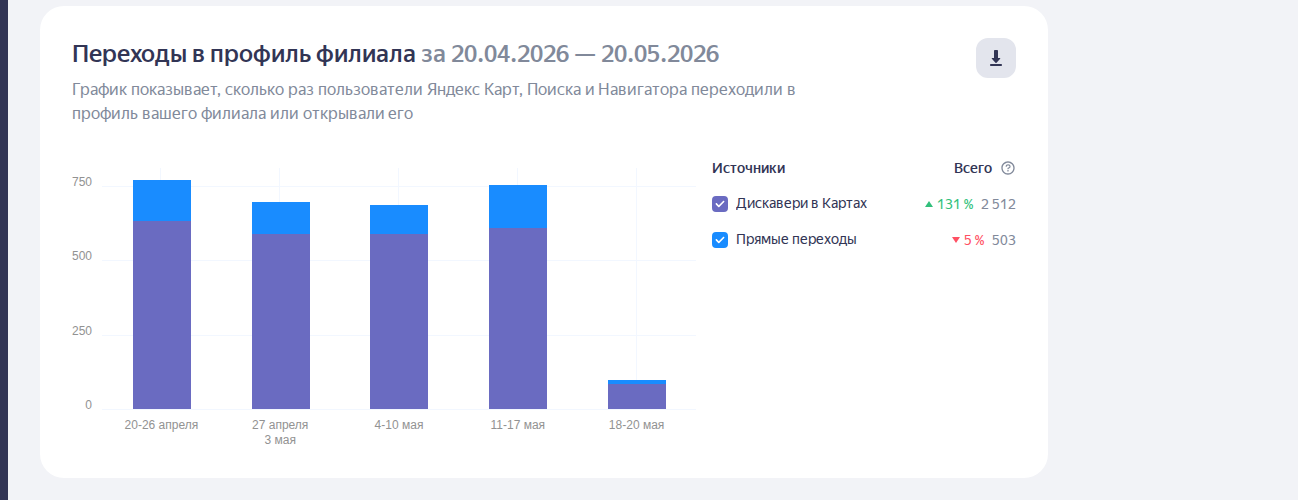Click the 0 y-axis value
Screen dimensions: 1298x500
(88, 405)
